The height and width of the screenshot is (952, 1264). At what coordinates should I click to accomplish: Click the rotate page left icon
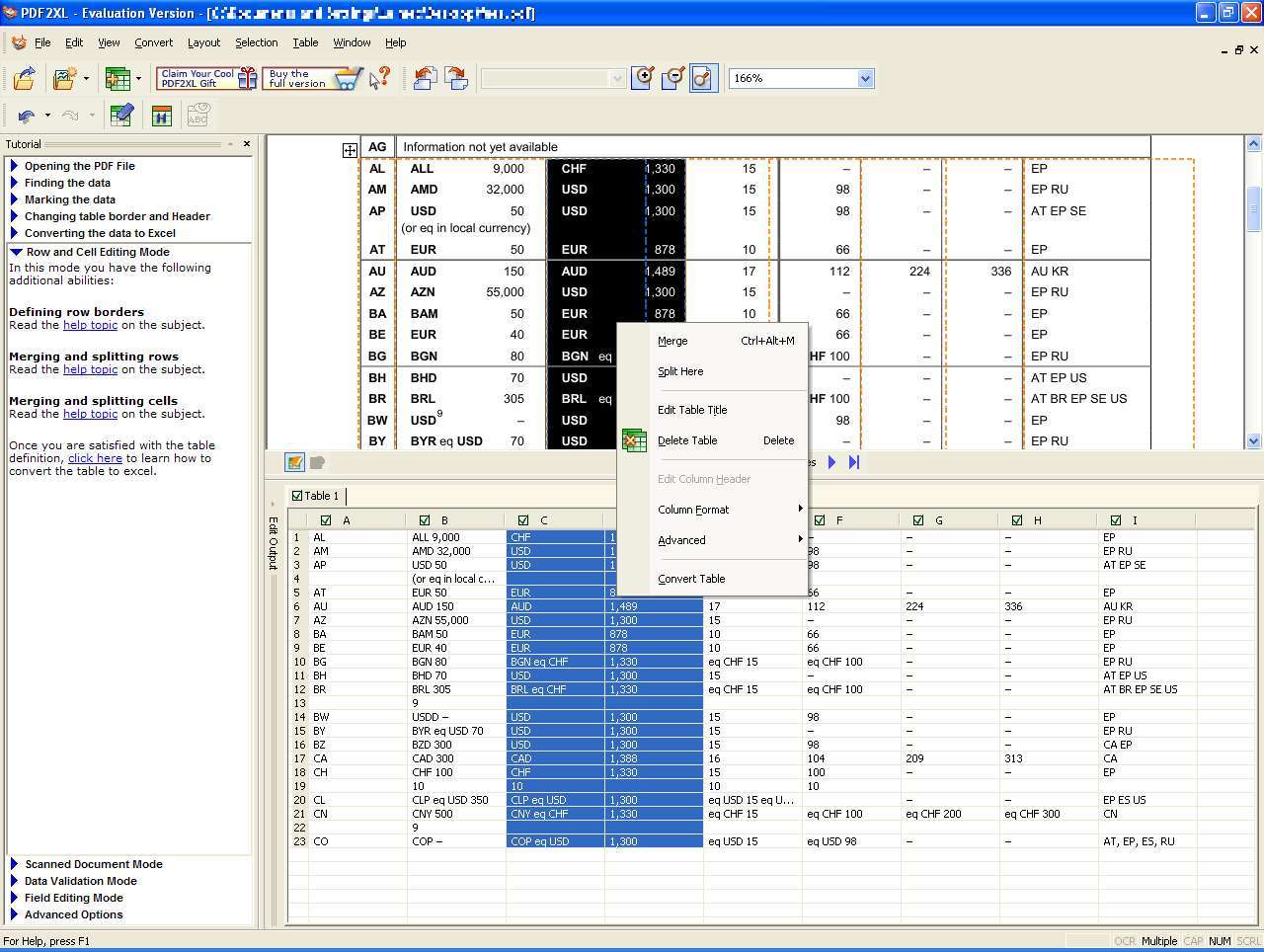426,79
